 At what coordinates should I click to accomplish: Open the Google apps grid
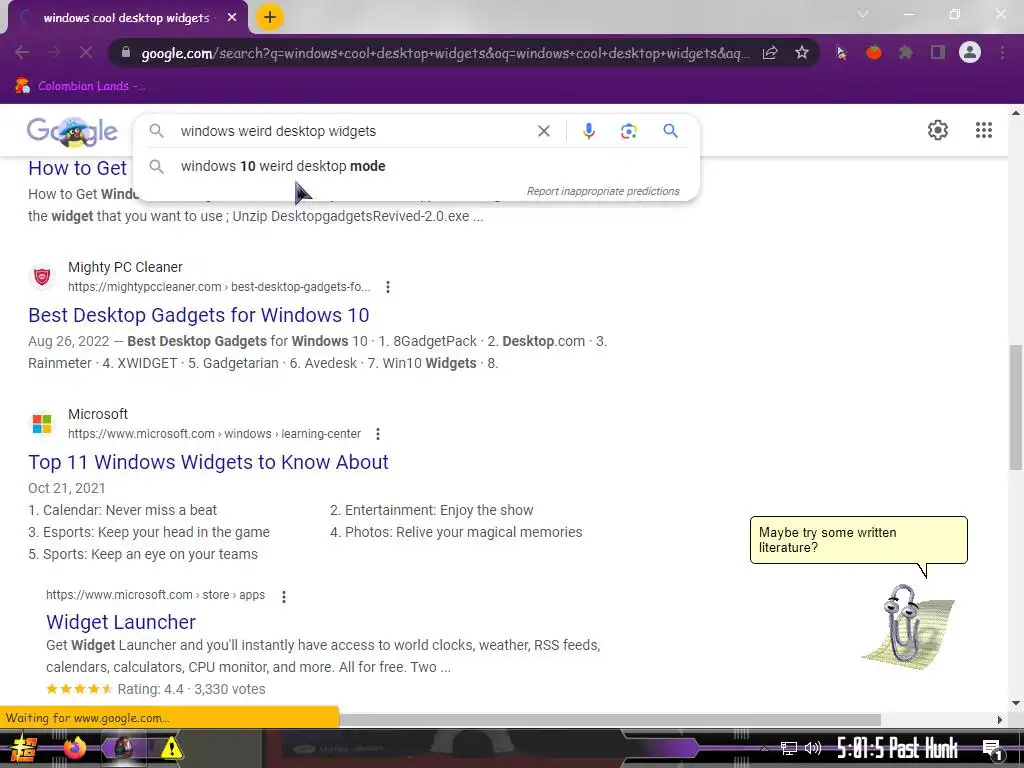(x=984, y=130)
